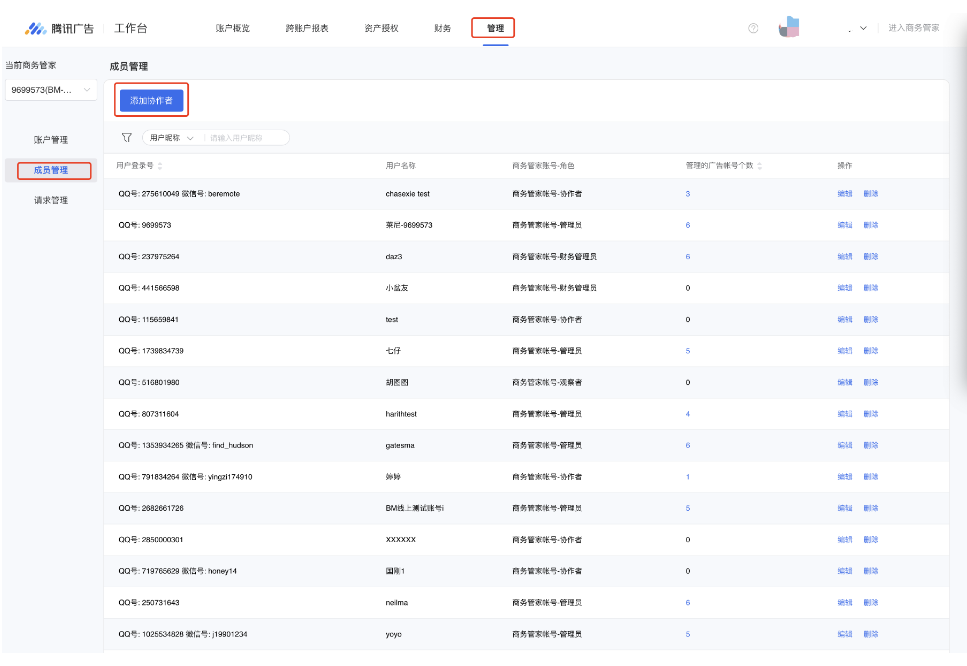This screenshot has width=967, height=666.
Task: Open 请求管理 in the sidebar
Action: 51,200
